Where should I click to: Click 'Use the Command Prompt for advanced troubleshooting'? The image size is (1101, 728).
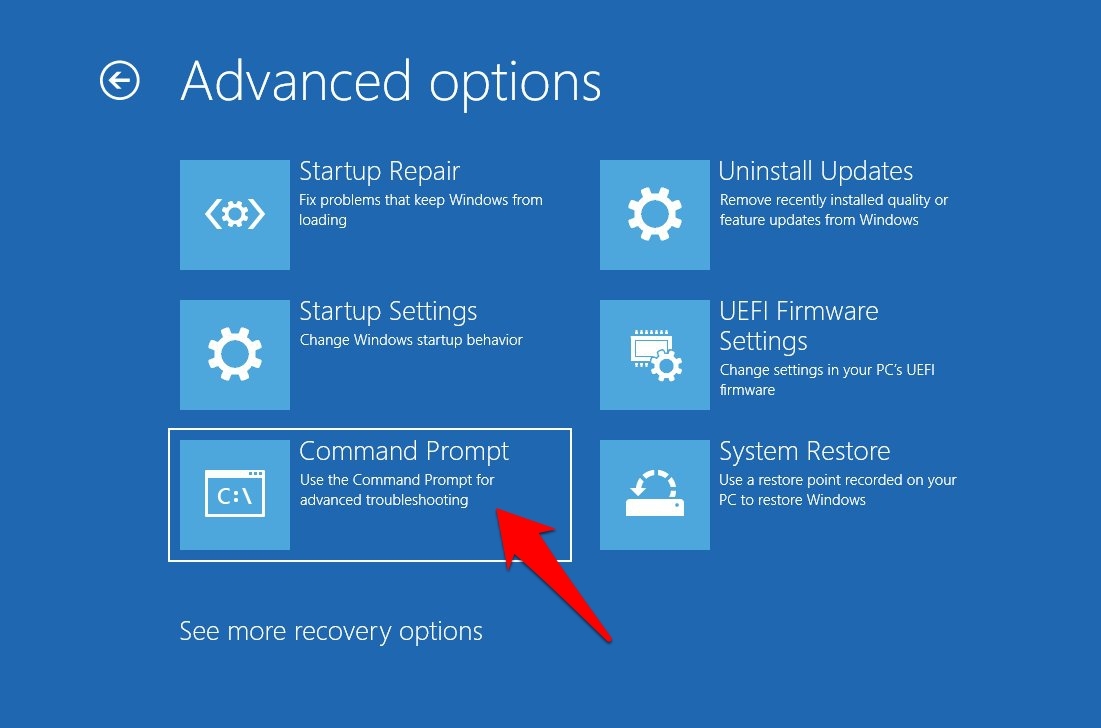[x=397, y=490]
